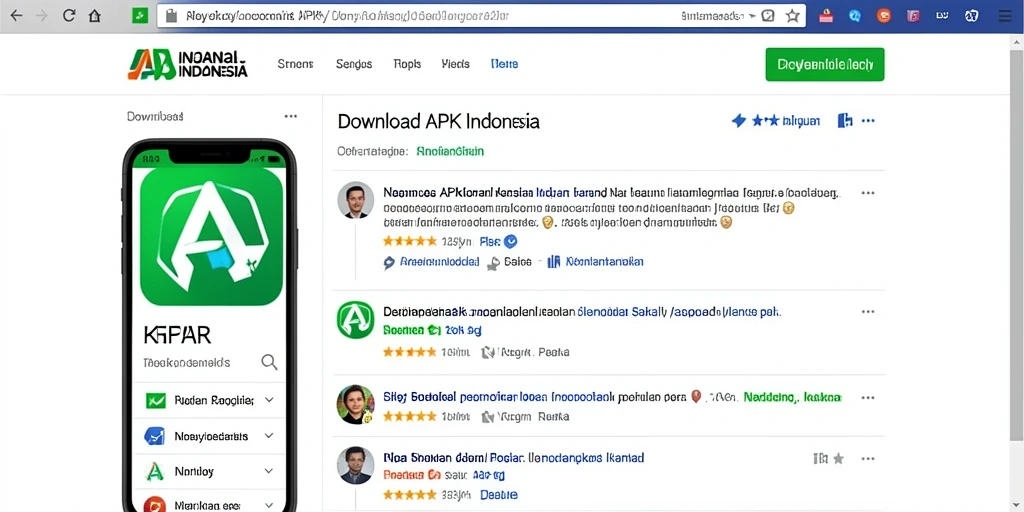Open second review's three-dot menu
Viewport: 1024px width, 512px height.
point(868,312)
